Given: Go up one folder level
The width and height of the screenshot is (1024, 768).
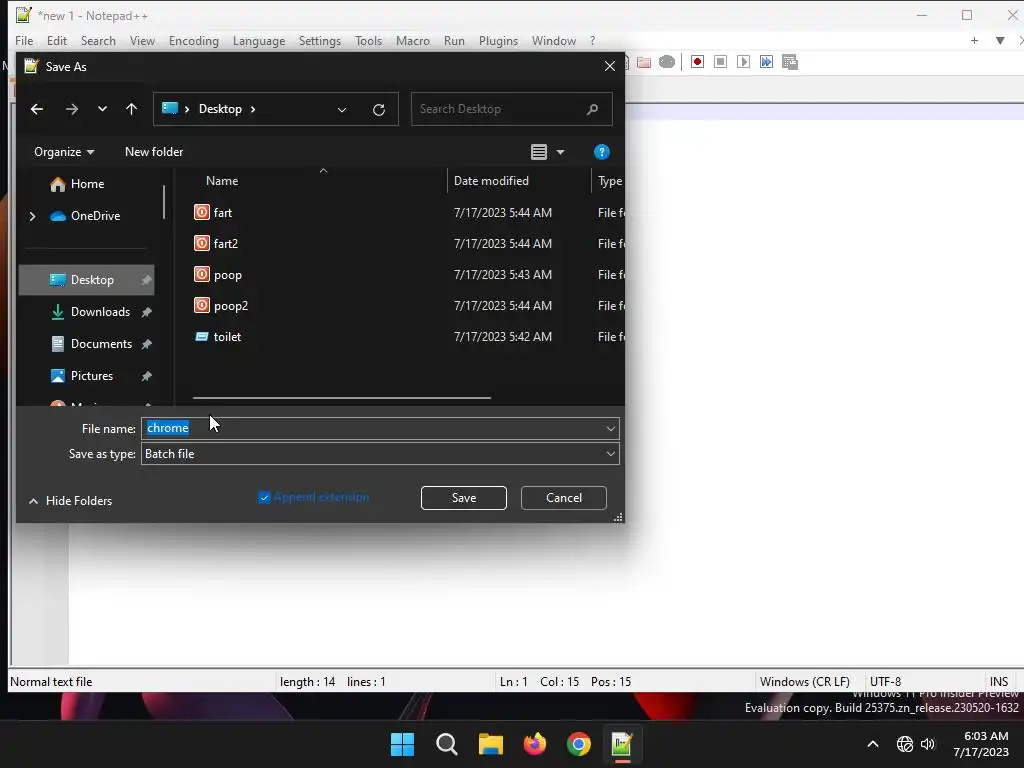Looking at the screenshot, I should click(x=131, y=109).
